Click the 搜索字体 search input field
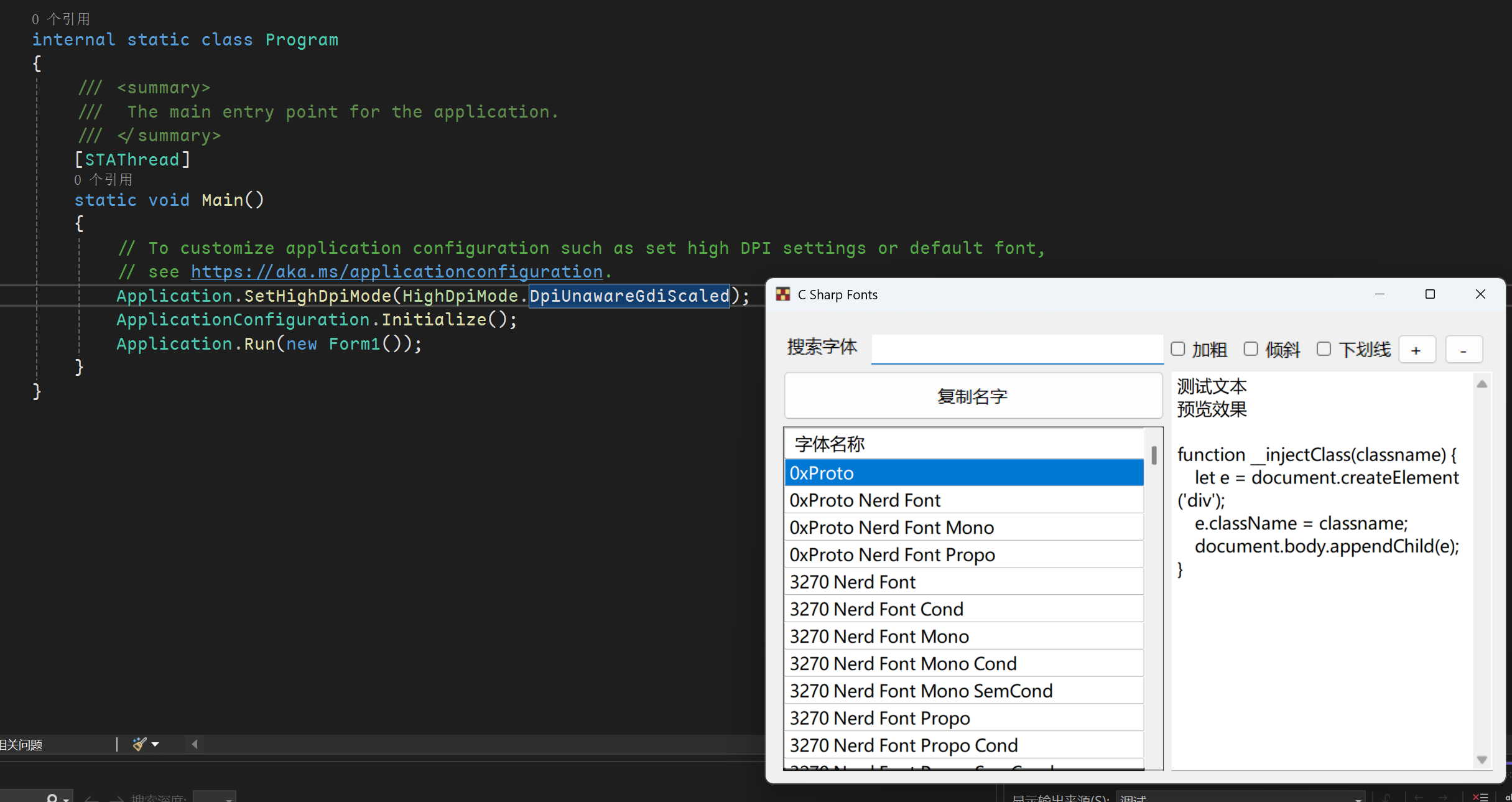 [x=1016, y=348]
